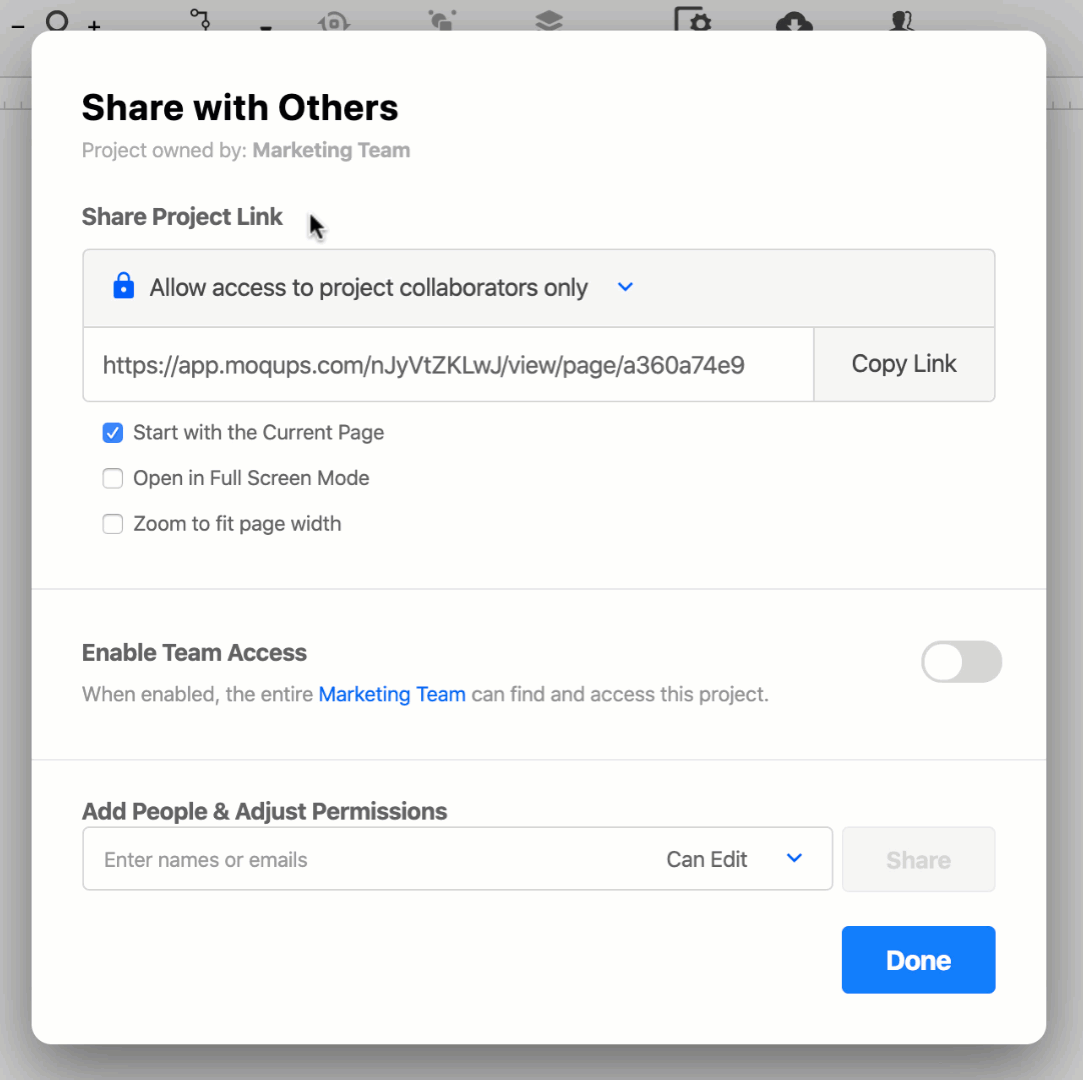Screen dimensions: 1083x1080
Task: Click the cloud export icon
Action: tap(793, 22)
